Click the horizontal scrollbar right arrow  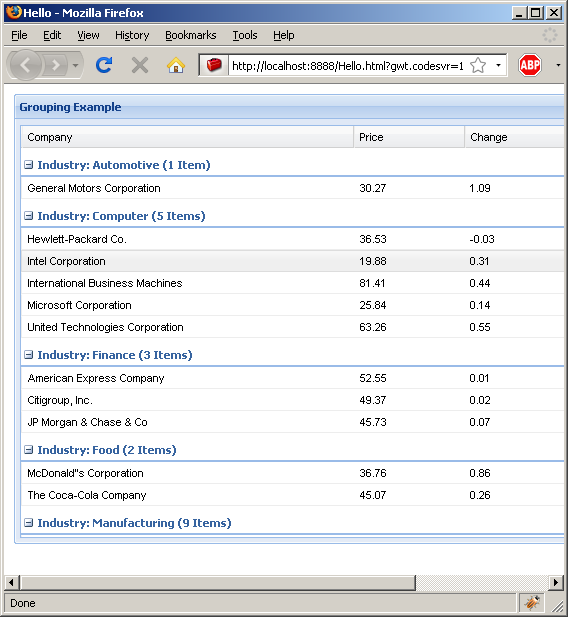click(x=556, y=582)
